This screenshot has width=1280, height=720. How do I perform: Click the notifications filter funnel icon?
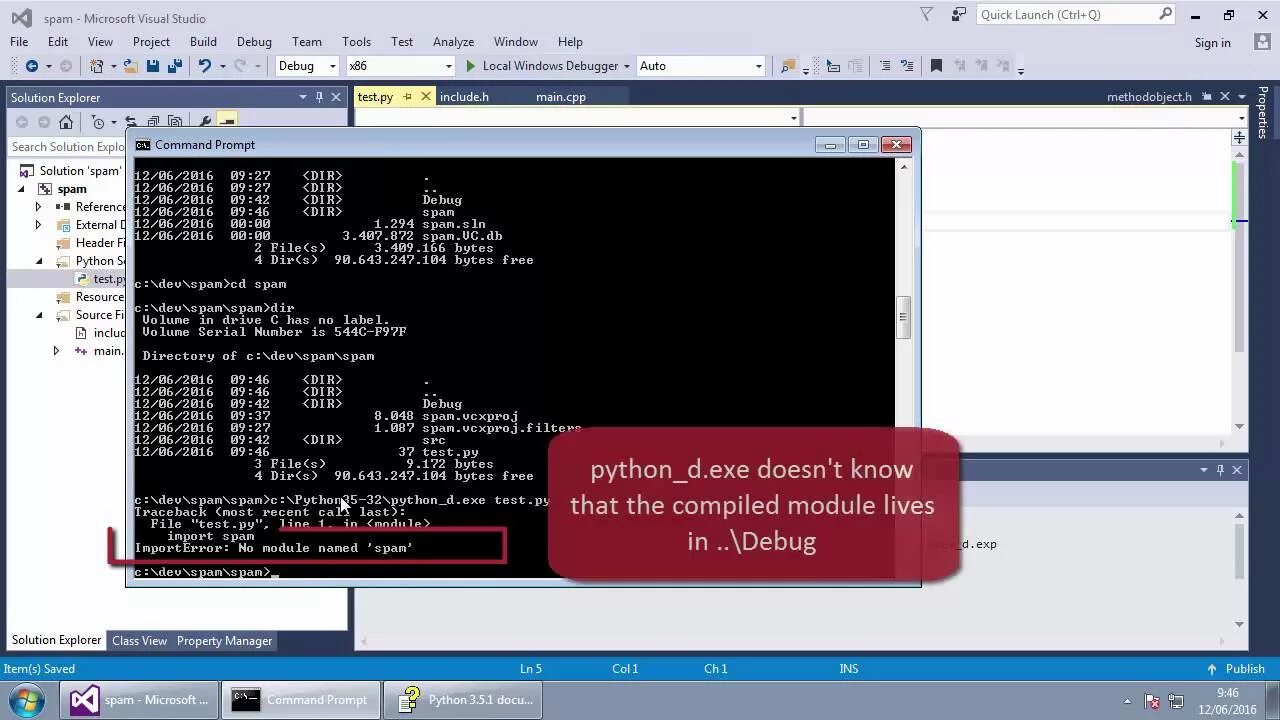[926, 15]
